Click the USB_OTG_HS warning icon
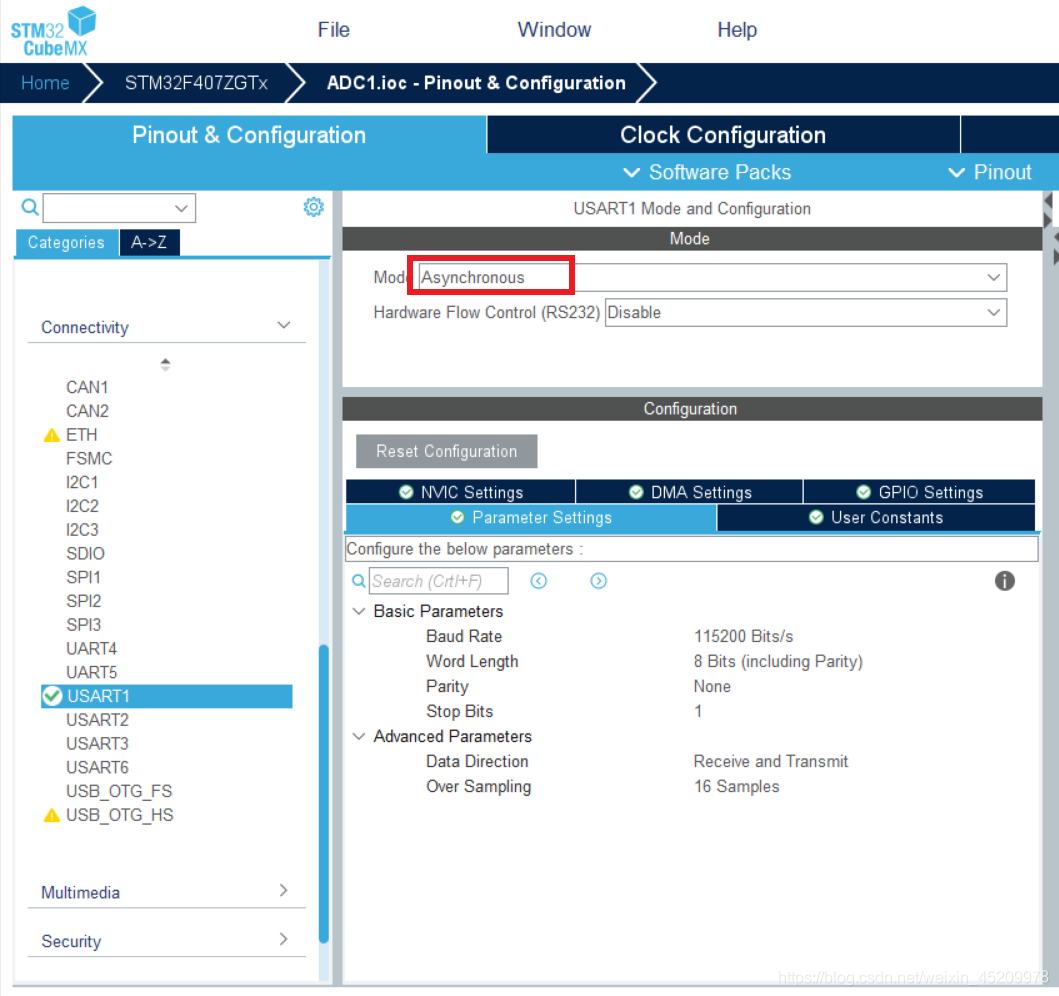Screen dimensions: 1059x996 pos(51,815)
